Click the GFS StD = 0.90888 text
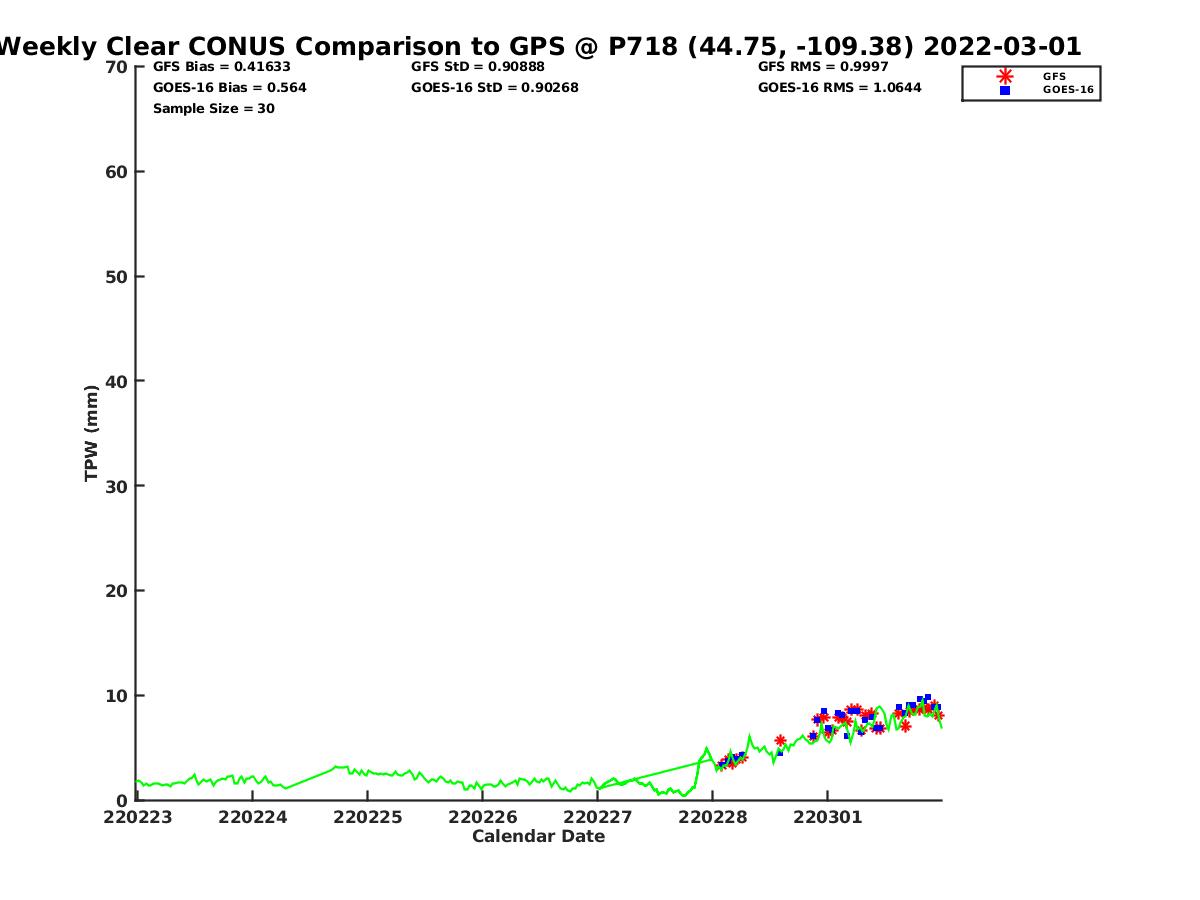Viewport: 1200px width, 900px height. coord(478,67)
